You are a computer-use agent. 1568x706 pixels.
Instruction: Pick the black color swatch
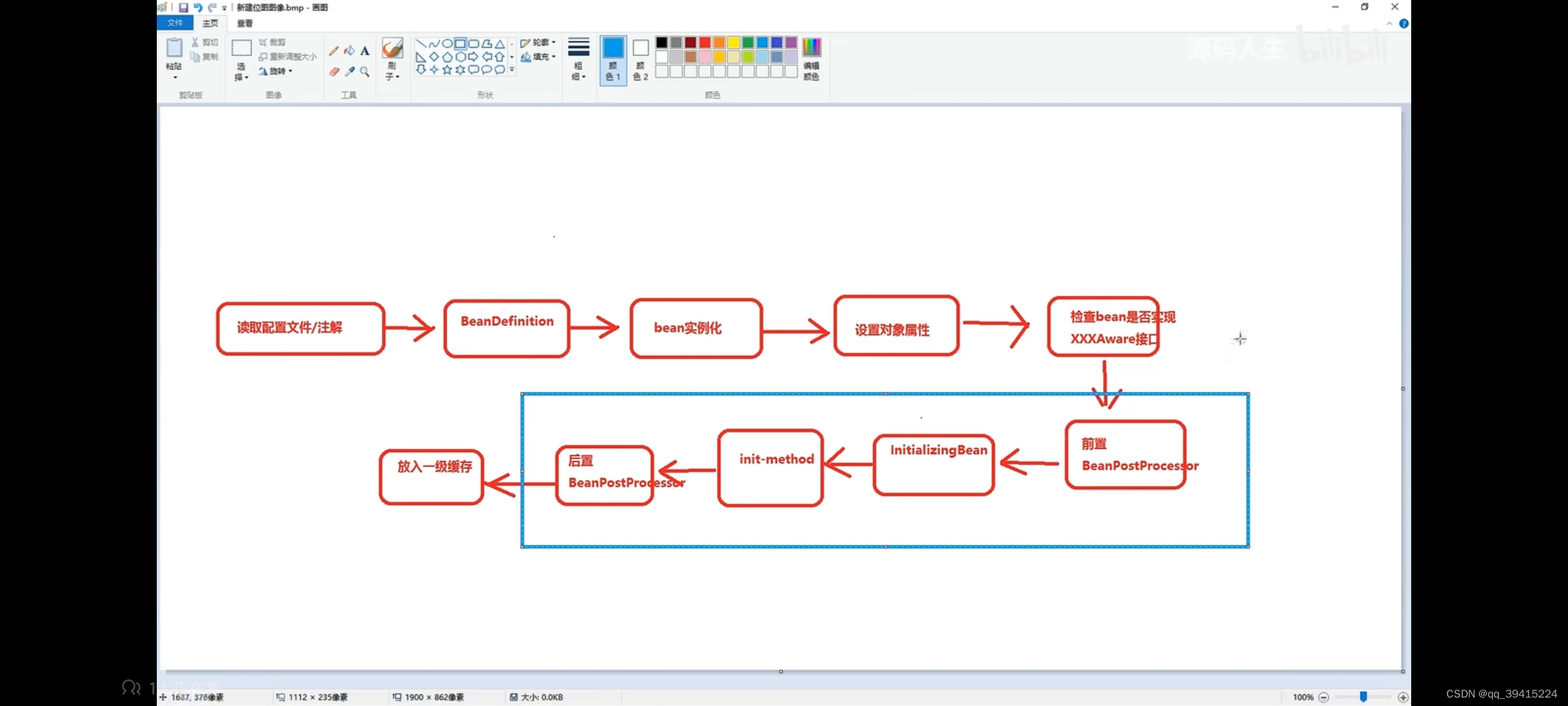[661, 42]
